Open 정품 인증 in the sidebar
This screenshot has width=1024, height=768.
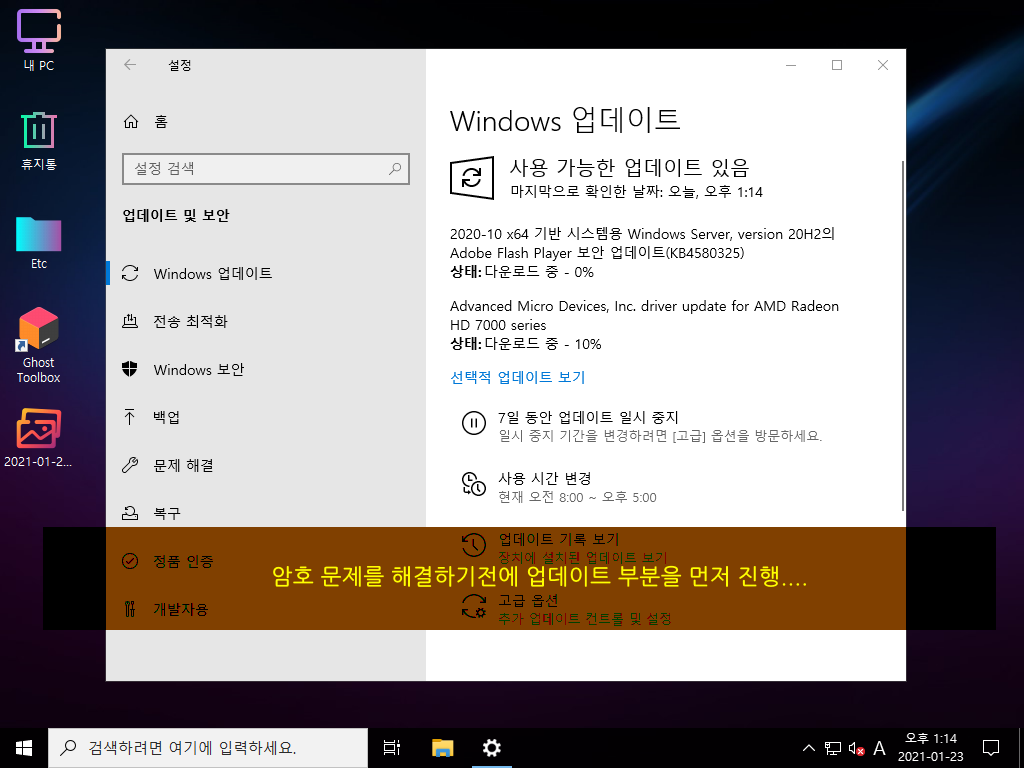pyautogui.click(x=266, y=561)
